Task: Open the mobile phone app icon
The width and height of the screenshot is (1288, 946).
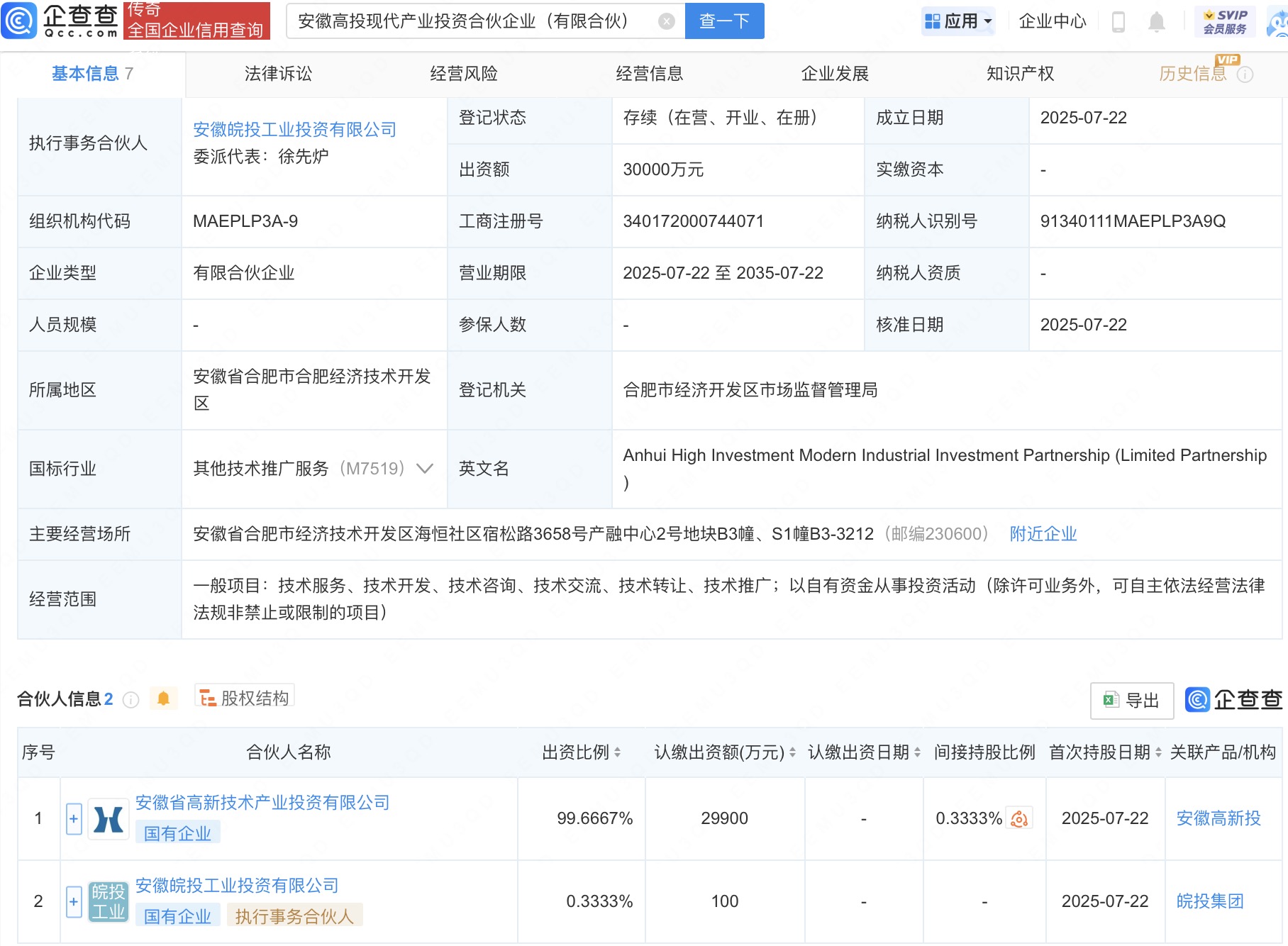Action: (x=1118, y=21)
